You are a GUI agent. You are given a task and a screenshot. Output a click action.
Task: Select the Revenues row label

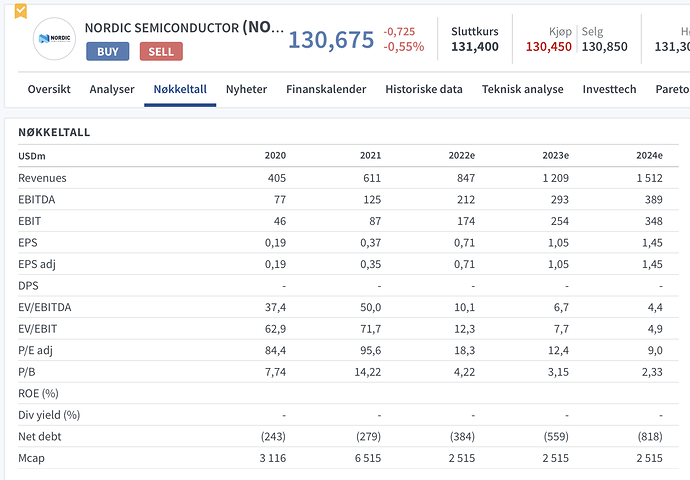pyautogui.click(x=41, y=178)
